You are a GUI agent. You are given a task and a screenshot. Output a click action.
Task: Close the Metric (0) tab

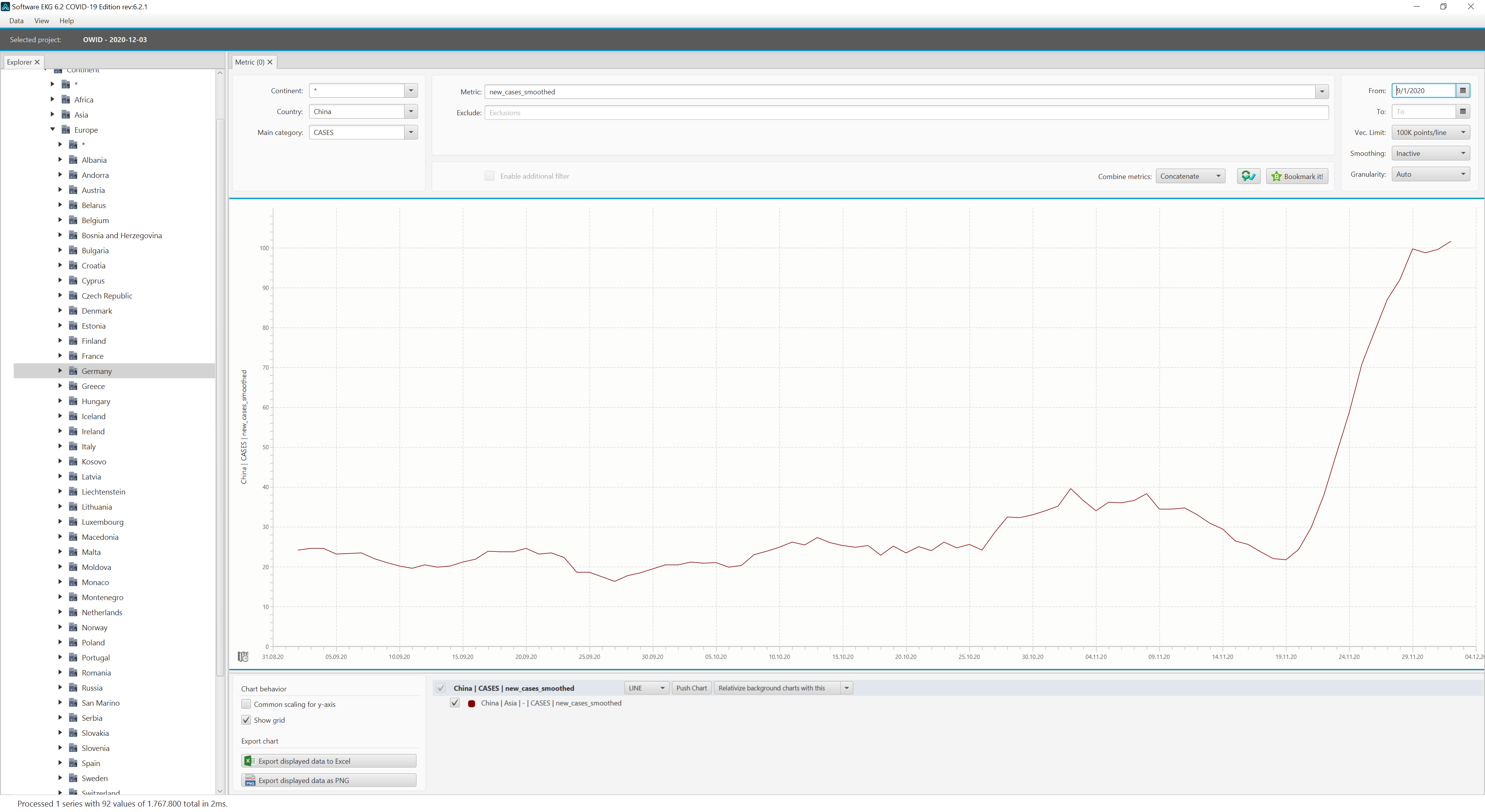[270, 62]
